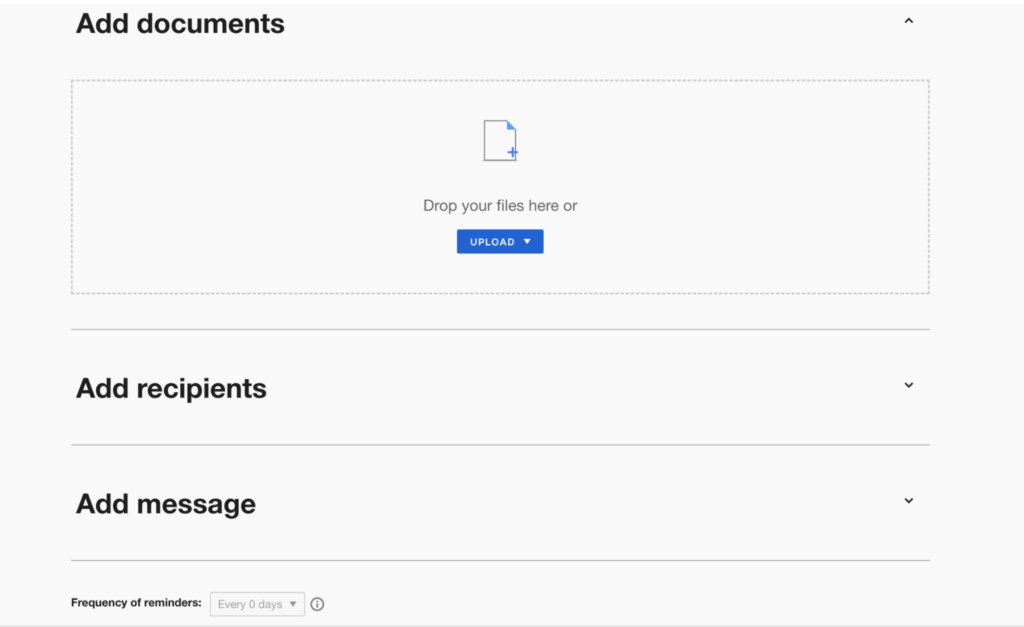
Task: Click the downward chevron beside Add recipients
Action: pyautogui.click(x=908, y=385)
